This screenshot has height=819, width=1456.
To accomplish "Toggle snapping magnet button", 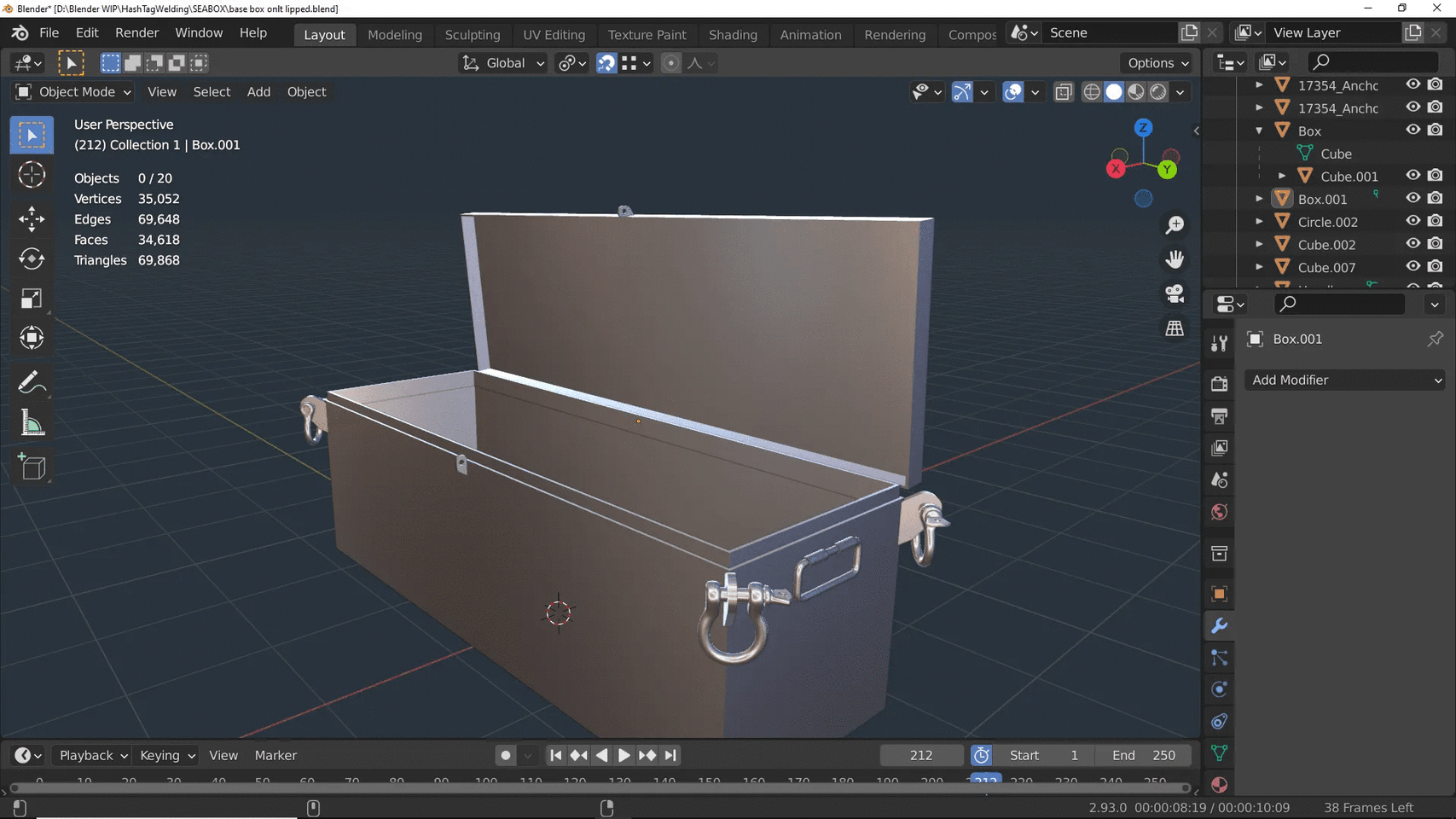I will (606, 63).
